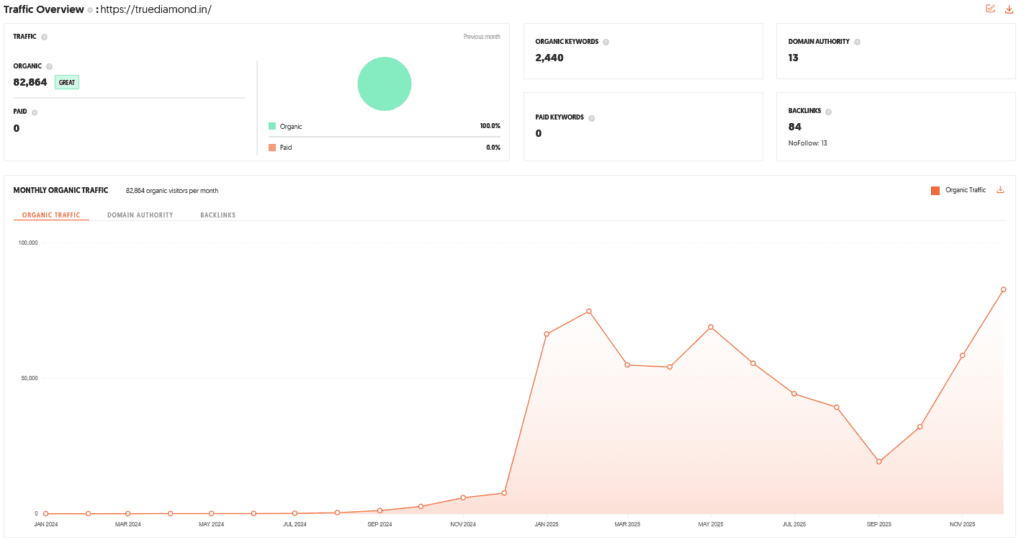Click the MAR 2024 x-axis label
The width and height of the screenshot is (1024, 540).
128,524
